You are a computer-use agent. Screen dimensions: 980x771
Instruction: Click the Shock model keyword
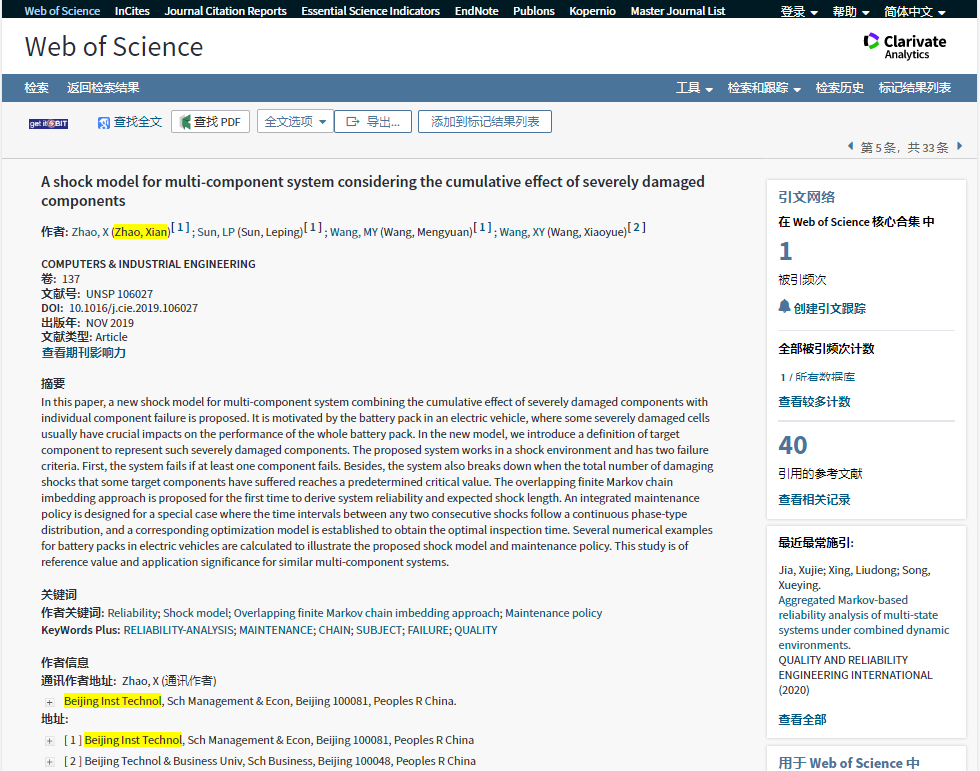[x=196, y=614]
